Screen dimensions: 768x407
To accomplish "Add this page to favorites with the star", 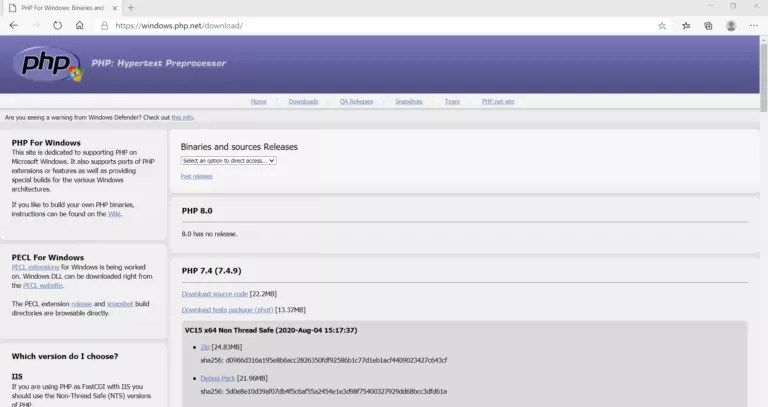I will click(x=662, y=25).
